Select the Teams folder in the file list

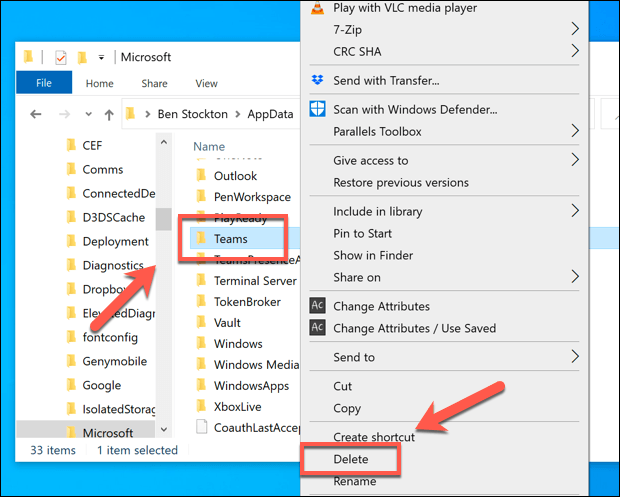point(231,239)
